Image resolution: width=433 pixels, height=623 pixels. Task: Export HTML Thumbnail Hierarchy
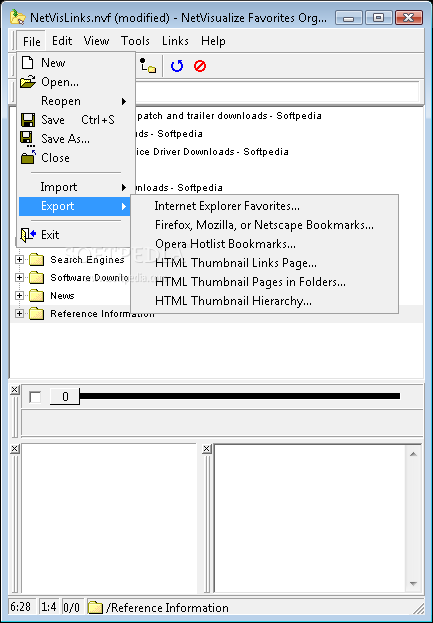[265, 301]
